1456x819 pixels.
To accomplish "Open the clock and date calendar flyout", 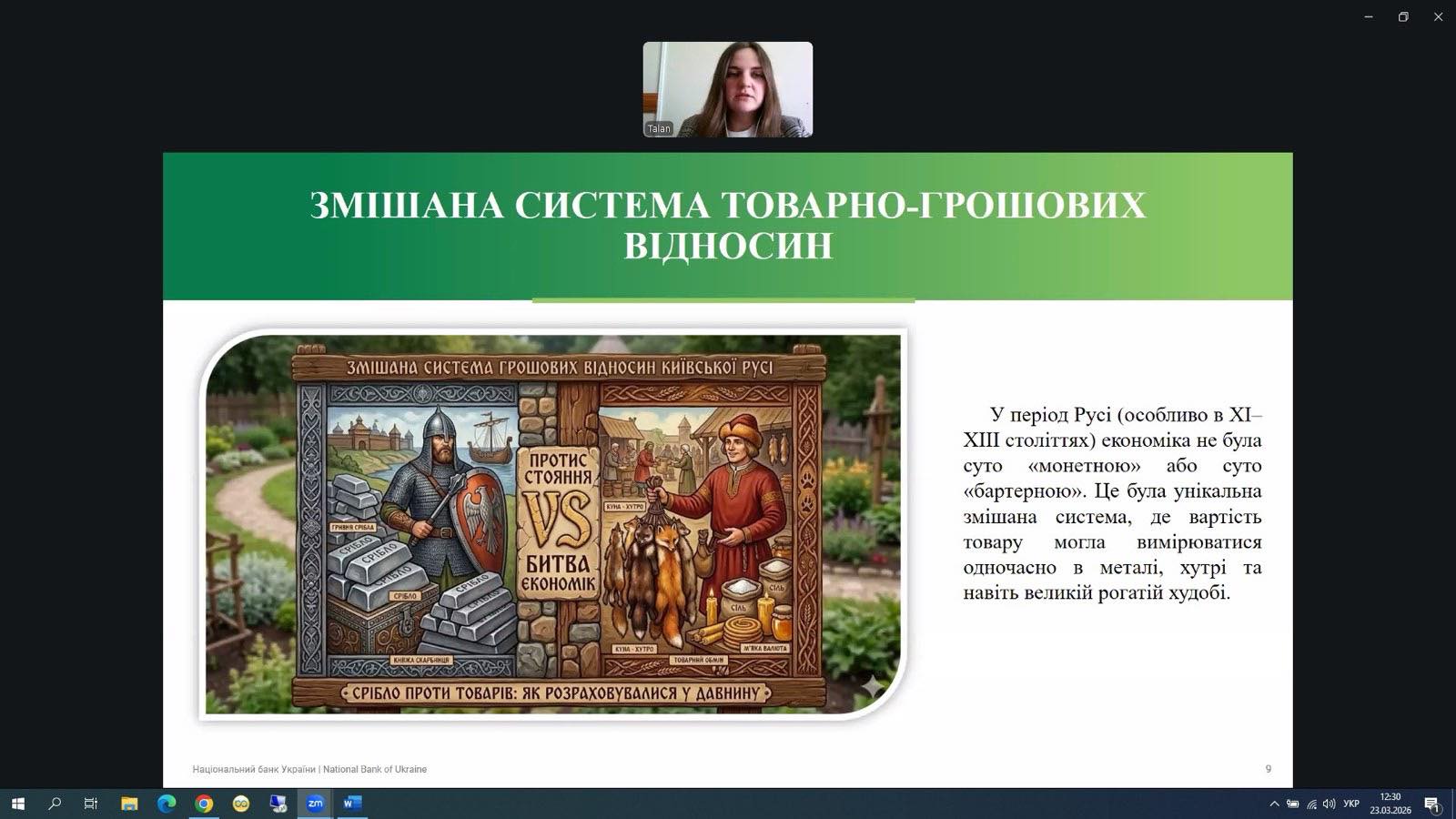I will pos(1390,804).
